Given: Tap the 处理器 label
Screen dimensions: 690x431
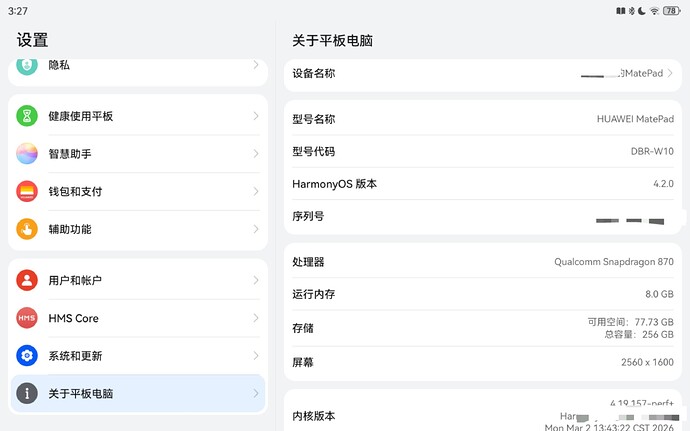Looking at the screenshot, I should point(308,262).
